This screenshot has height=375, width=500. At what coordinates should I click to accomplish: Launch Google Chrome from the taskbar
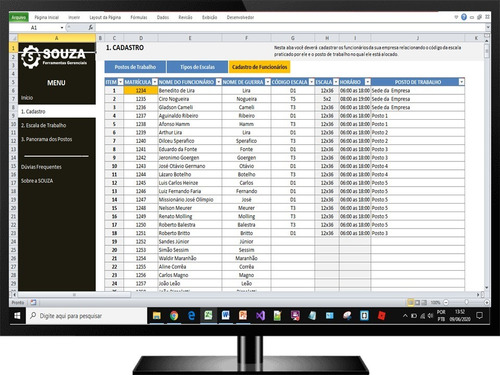tap(174, 315)
